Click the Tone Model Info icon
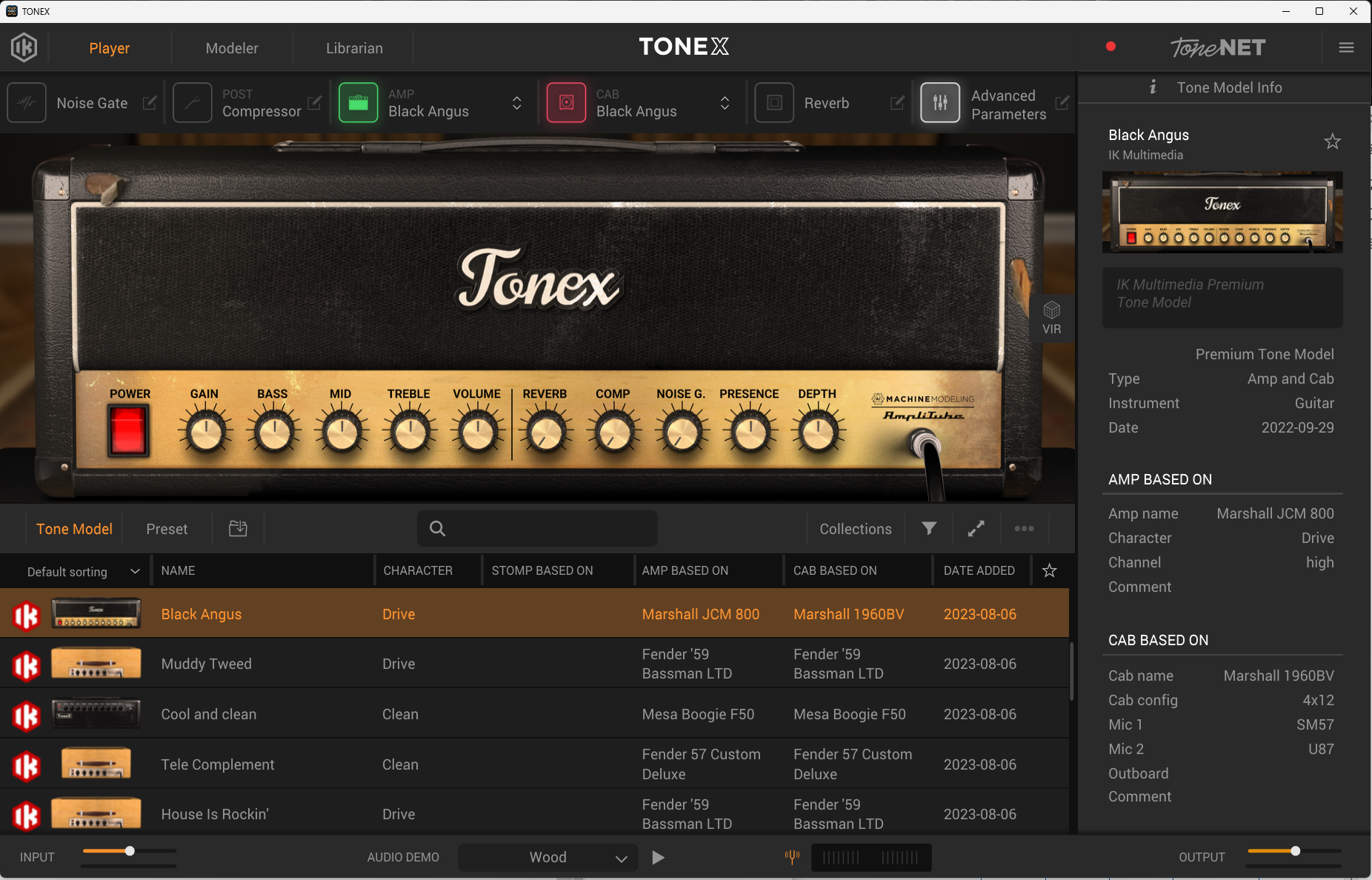Image resolution: width=1372 pixels, height=880 pixels. pos(1153,87)
